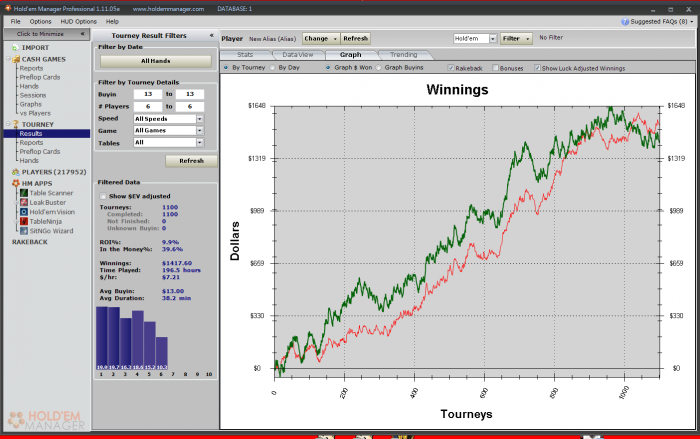This screenshot has height=439, width=700.
Task: Open TableNinja app icon
Action: coord(24,221)
